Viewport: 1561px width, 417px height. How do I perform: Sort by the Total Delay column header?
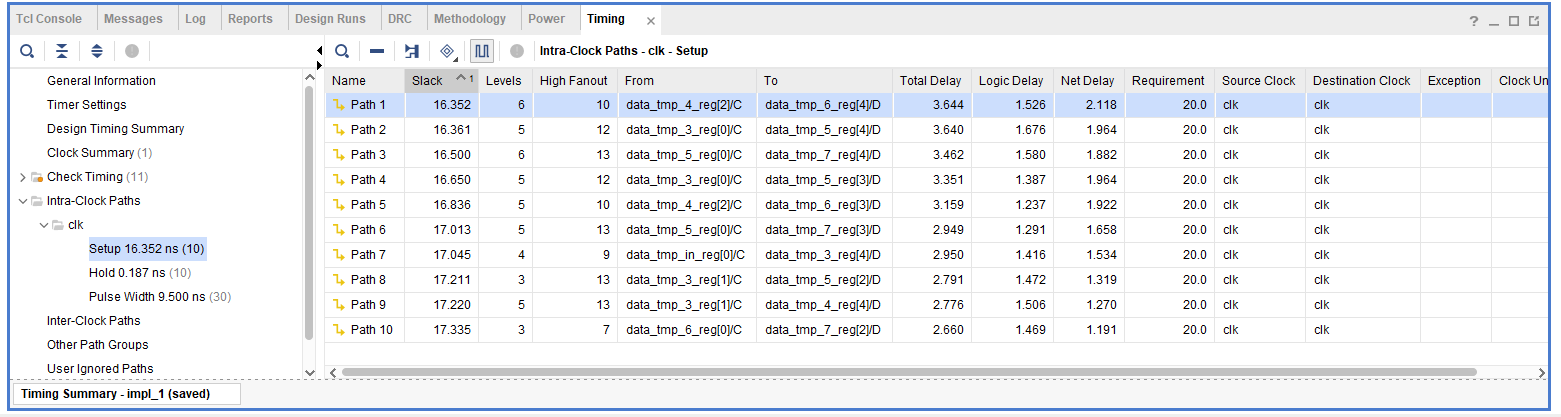coord(931,80)
